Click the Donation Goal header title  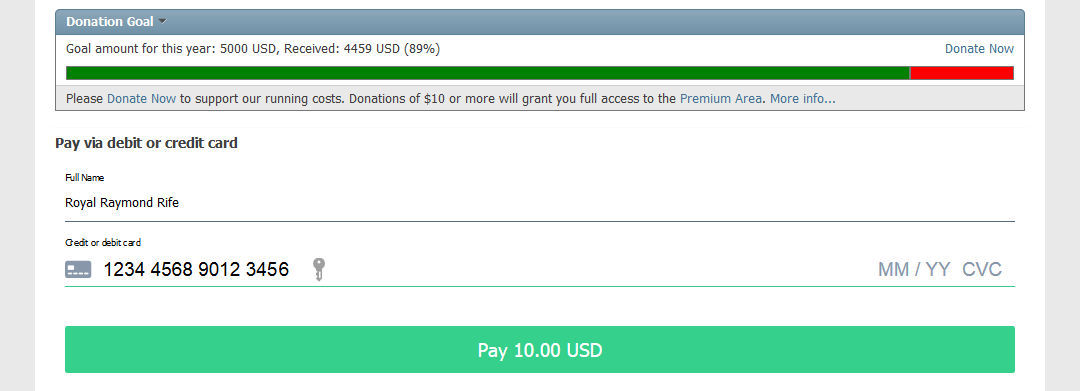[x=110, y=21]
